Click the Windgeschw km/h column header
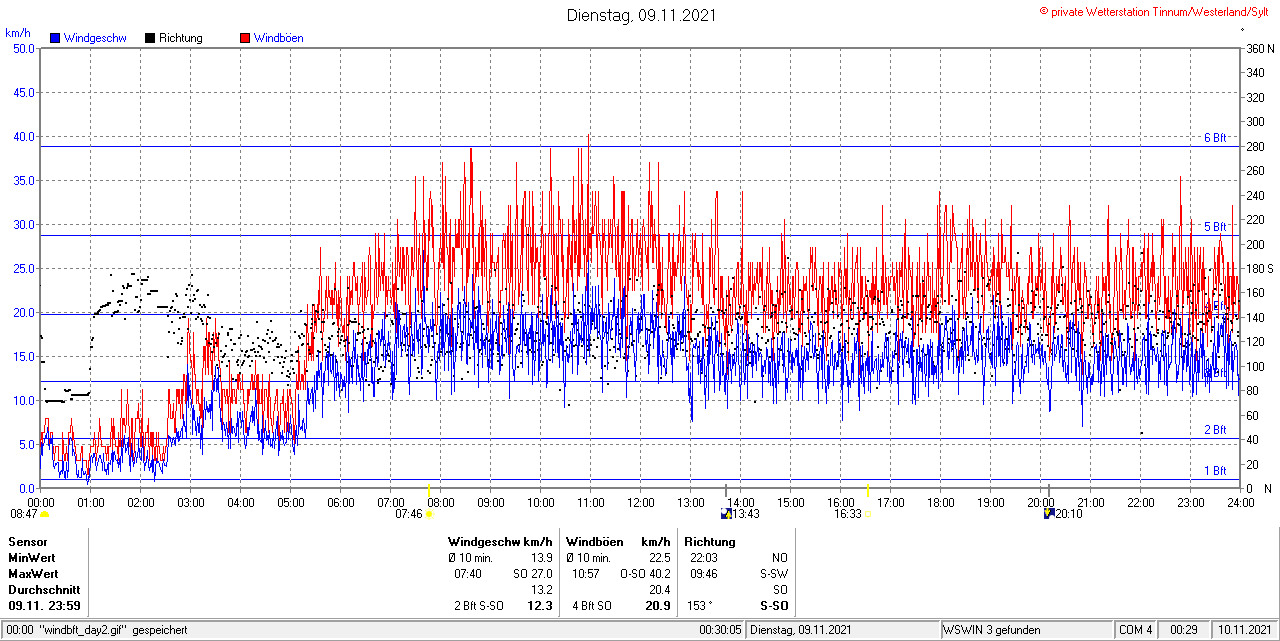The image size is (1280, 641). point(500,542)
